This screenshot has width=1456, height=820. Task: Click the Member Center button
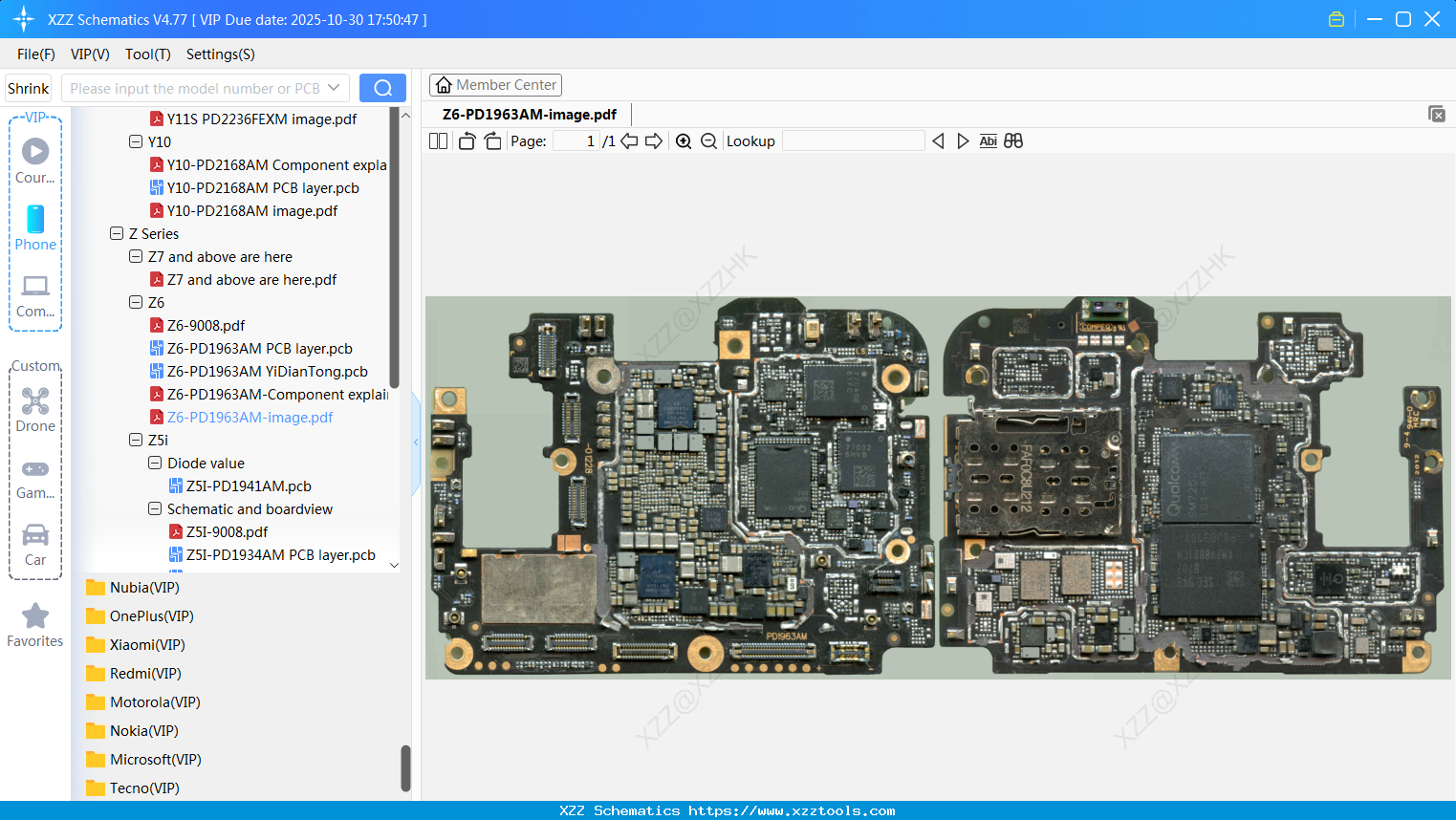tap(495, 85)
